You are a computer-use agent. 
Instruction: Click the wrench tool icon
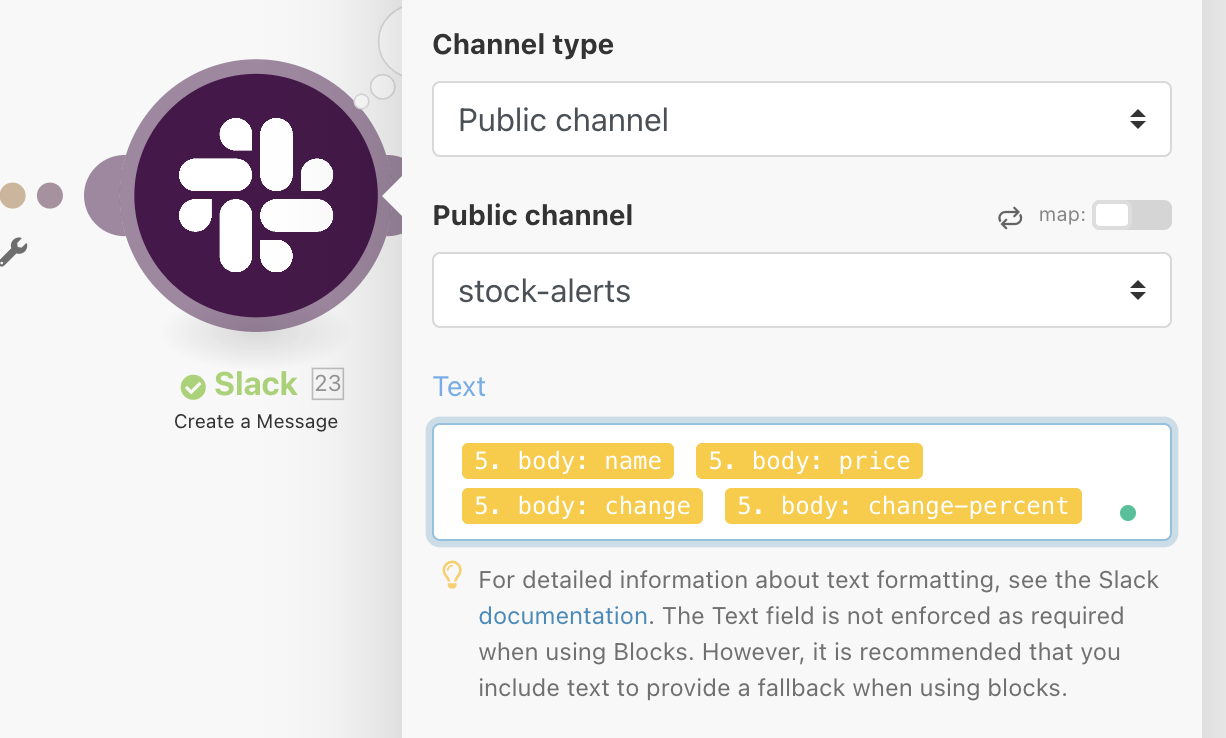pos(16,252)
